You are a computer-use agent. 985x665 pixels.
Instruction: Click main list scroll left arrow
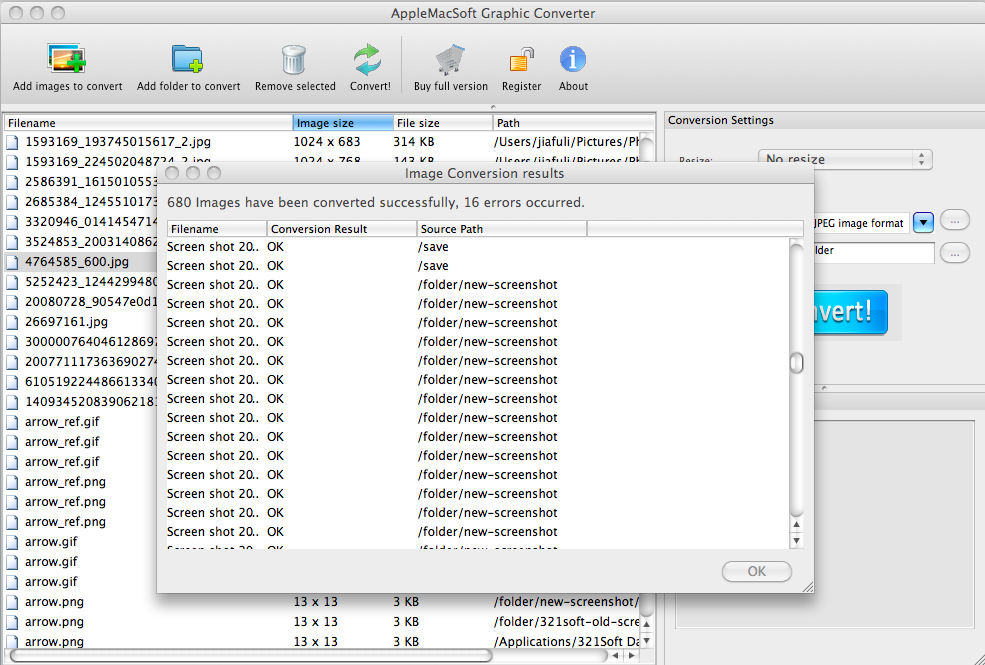click(x=616, y=655)
